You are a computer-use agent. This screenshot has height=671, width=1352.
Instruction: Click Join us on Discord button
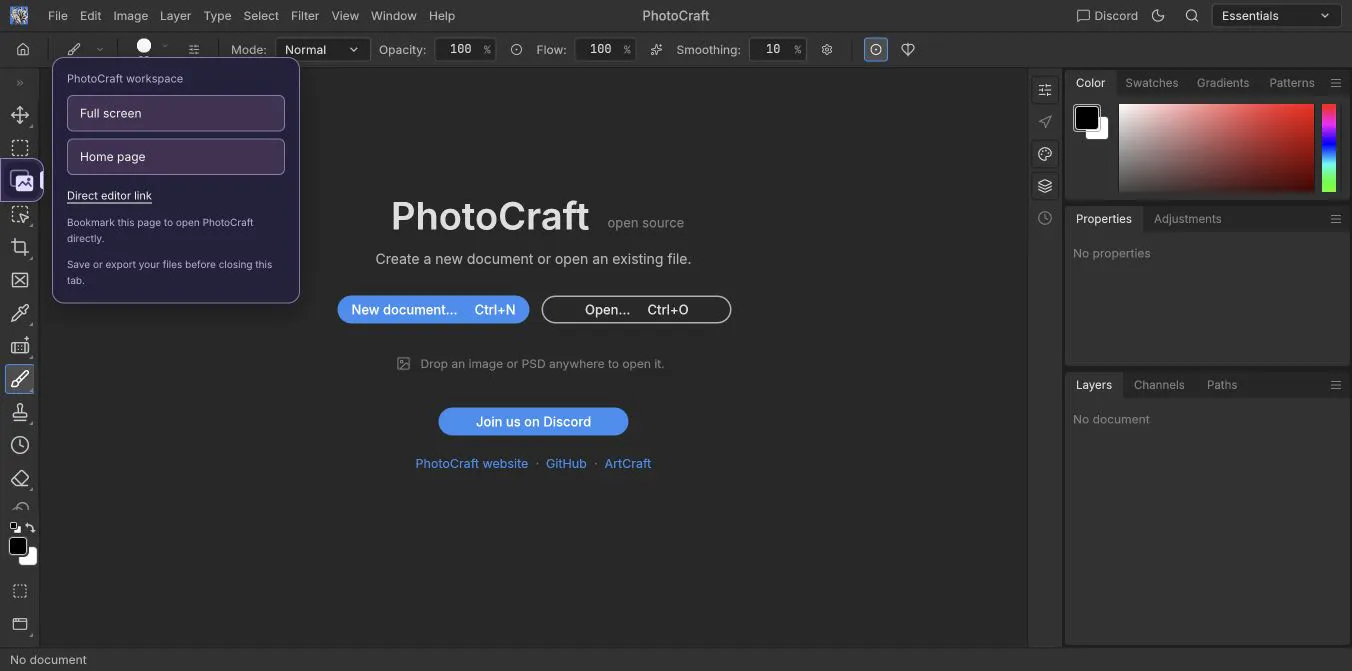point(533,422)
